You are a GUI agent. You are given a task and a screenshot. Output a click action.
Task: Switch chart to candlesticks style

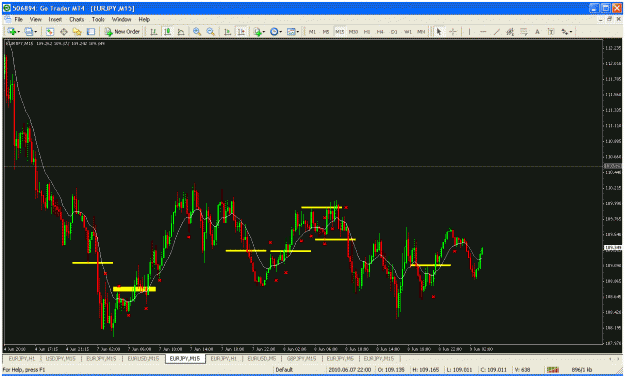point(167,31)
